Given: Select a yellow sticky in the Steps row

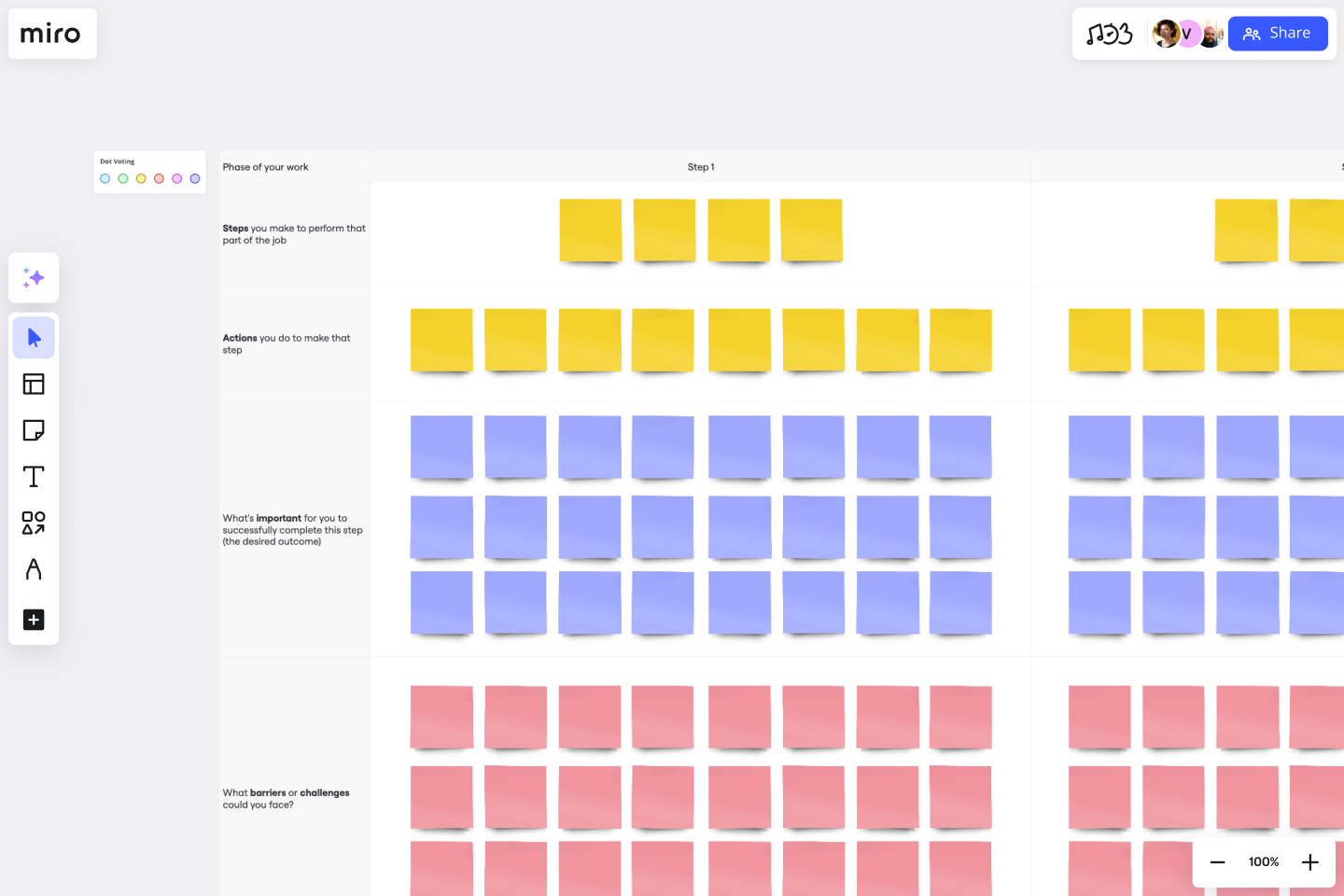Looking at the screenshot, I should (x=590, y=229).
